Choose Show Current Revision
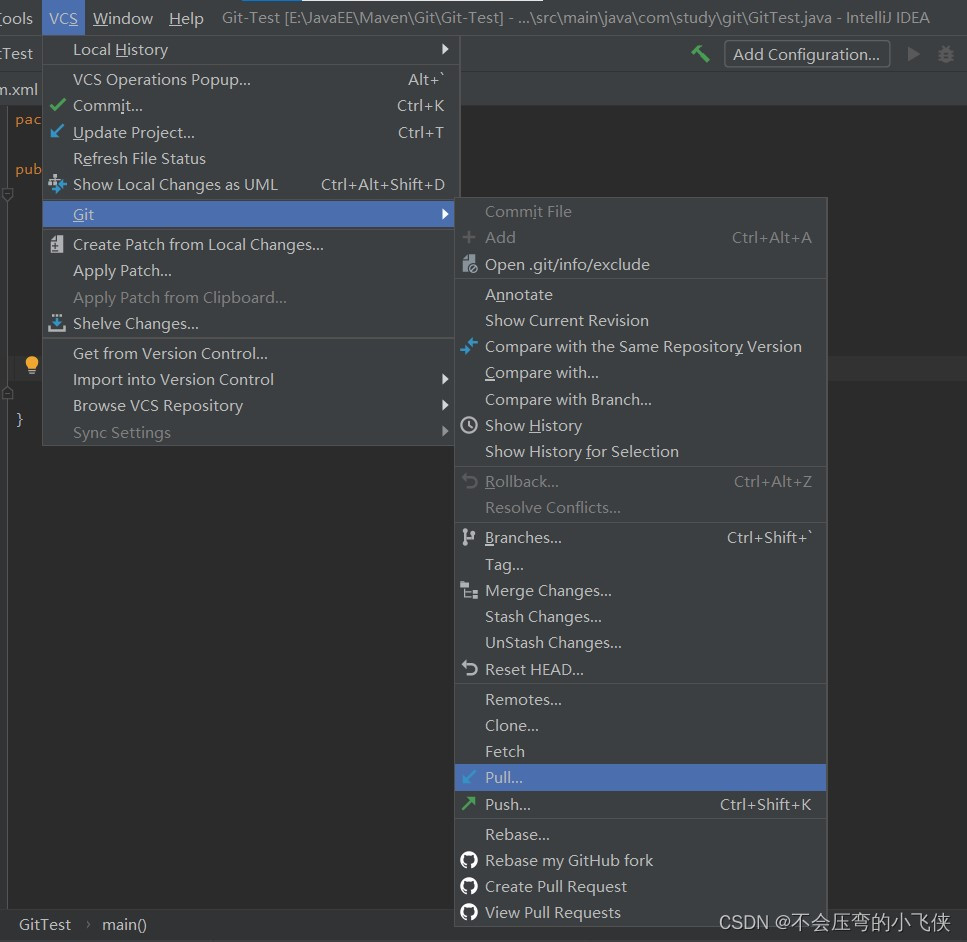The image size is (967, 942). click(641, 320)
